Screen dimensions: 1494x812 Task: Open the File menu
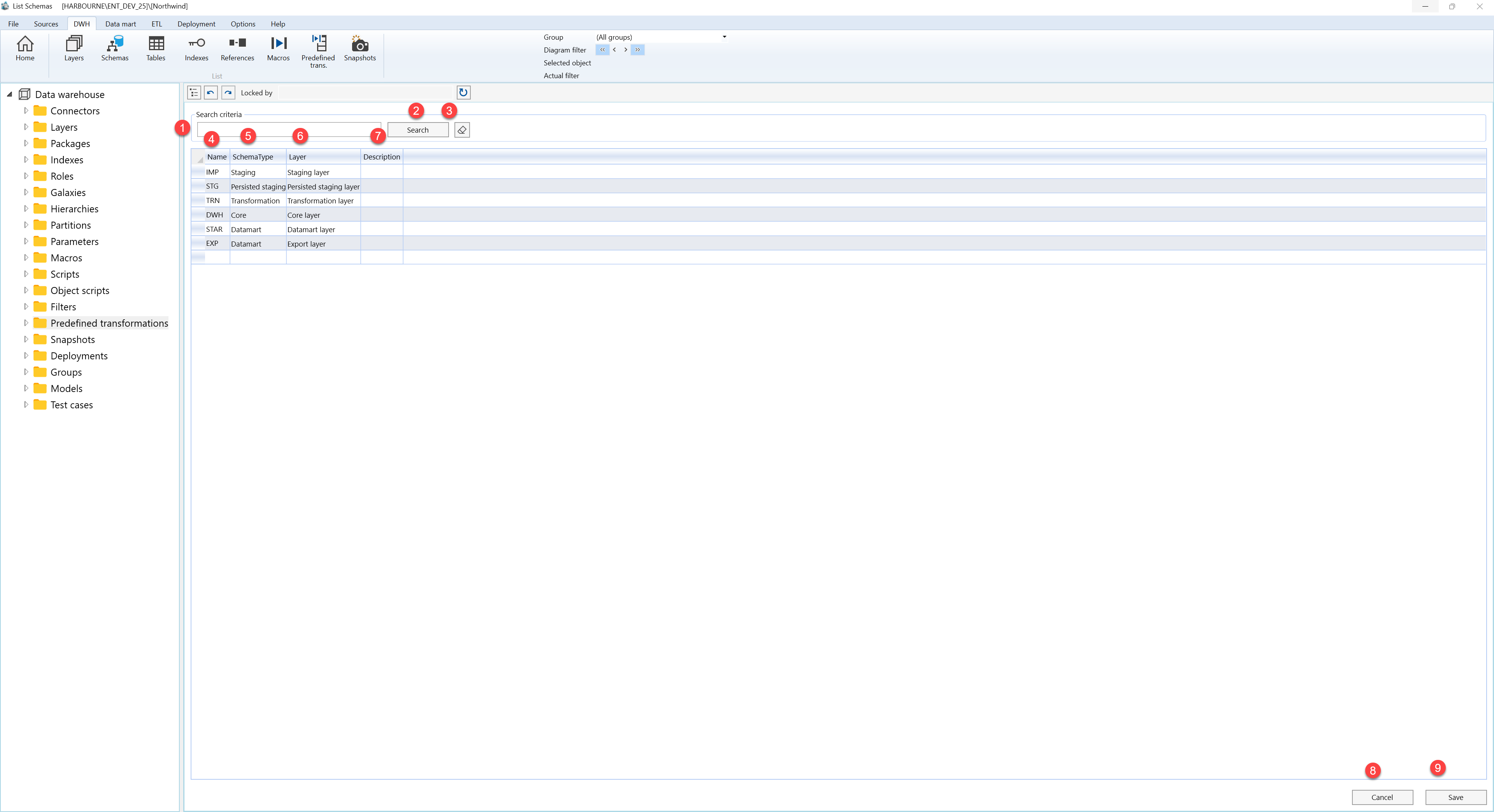pos(13,24)
